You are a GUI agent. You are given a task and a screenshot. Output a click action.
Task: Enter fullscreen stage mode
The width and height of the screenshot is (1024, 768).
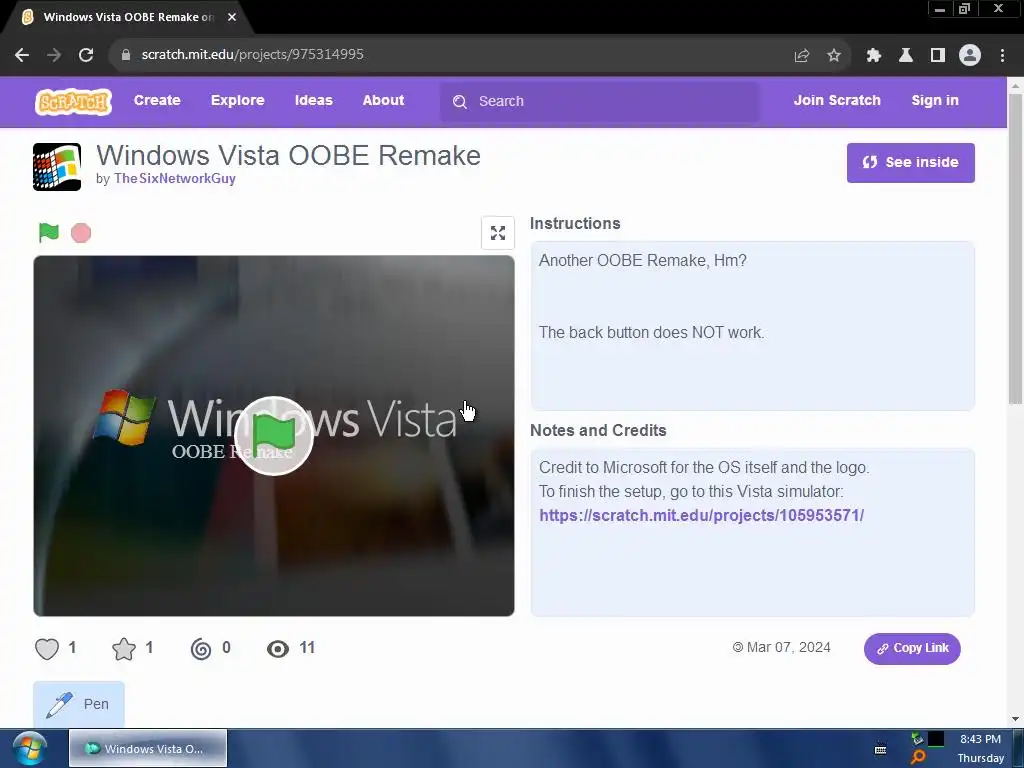coord(498,233)
